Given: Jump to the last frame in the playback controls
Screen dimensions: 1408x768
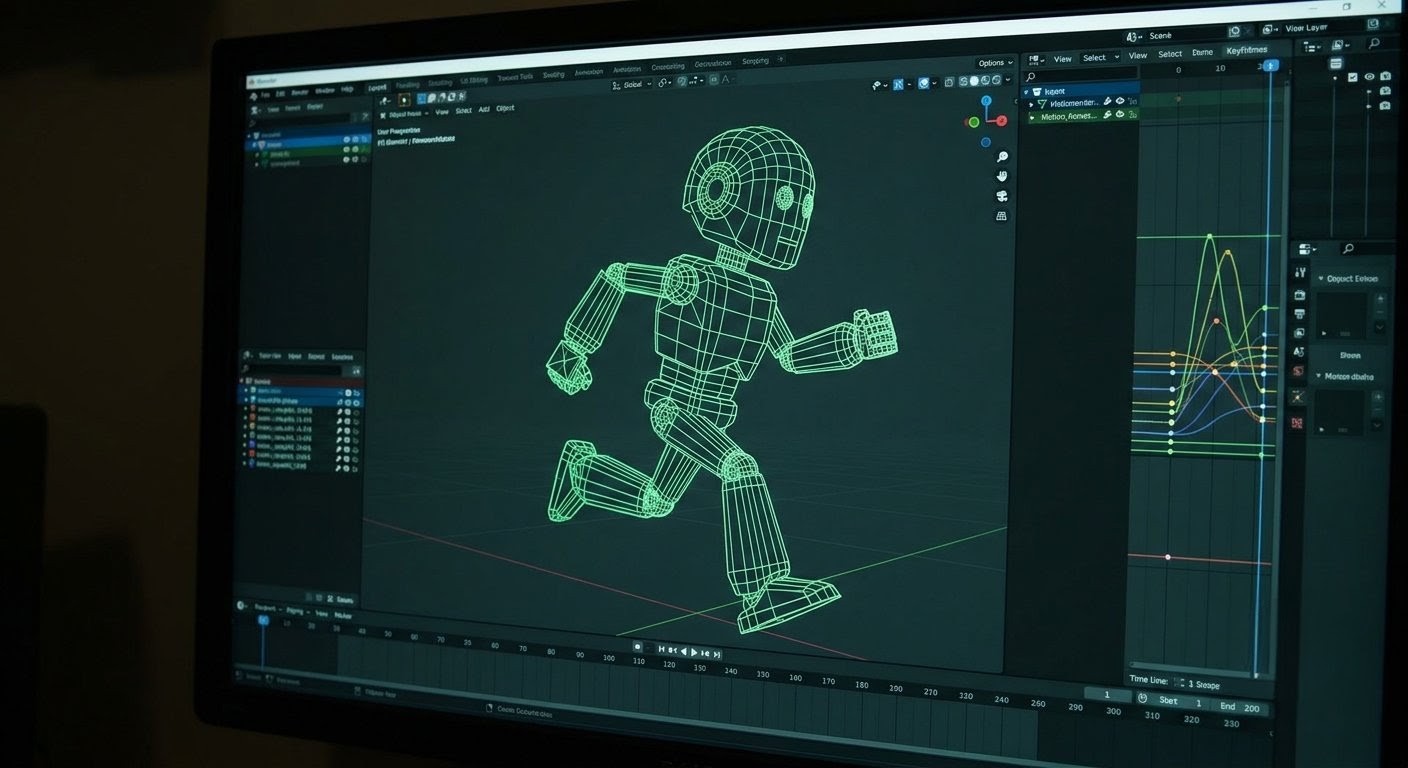Looking at the screenshot, I should coord(717,654).
